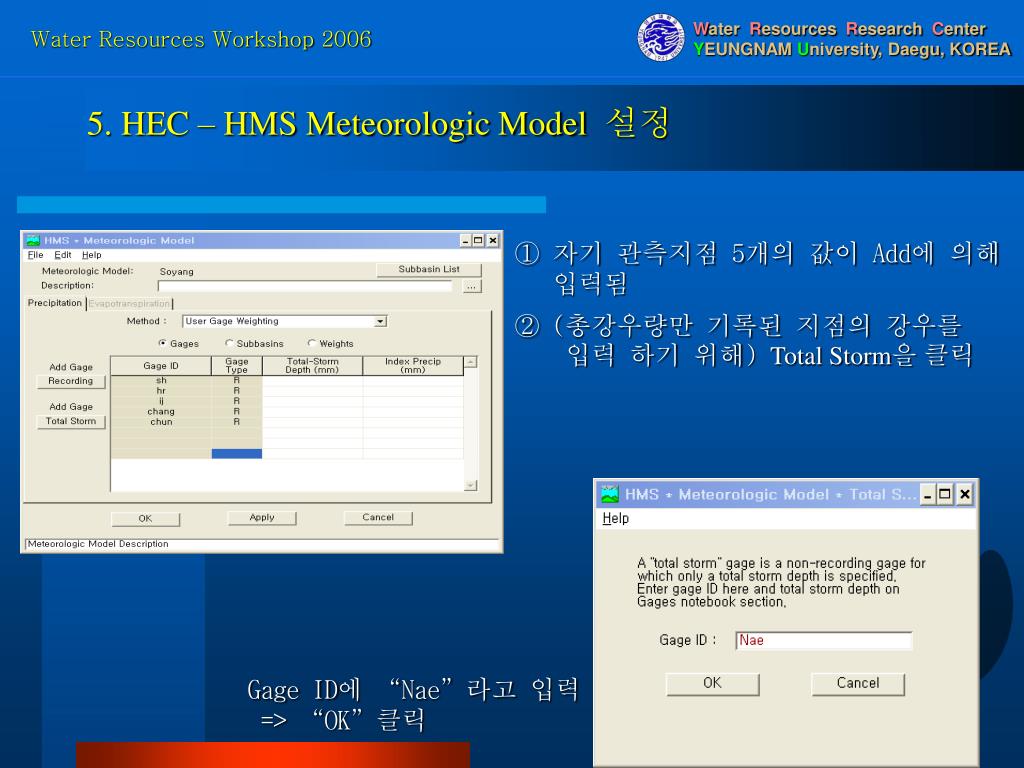Screen dimensions: 1024x768
Task: Click the Apply button
Action: click(x=262, y=518)
